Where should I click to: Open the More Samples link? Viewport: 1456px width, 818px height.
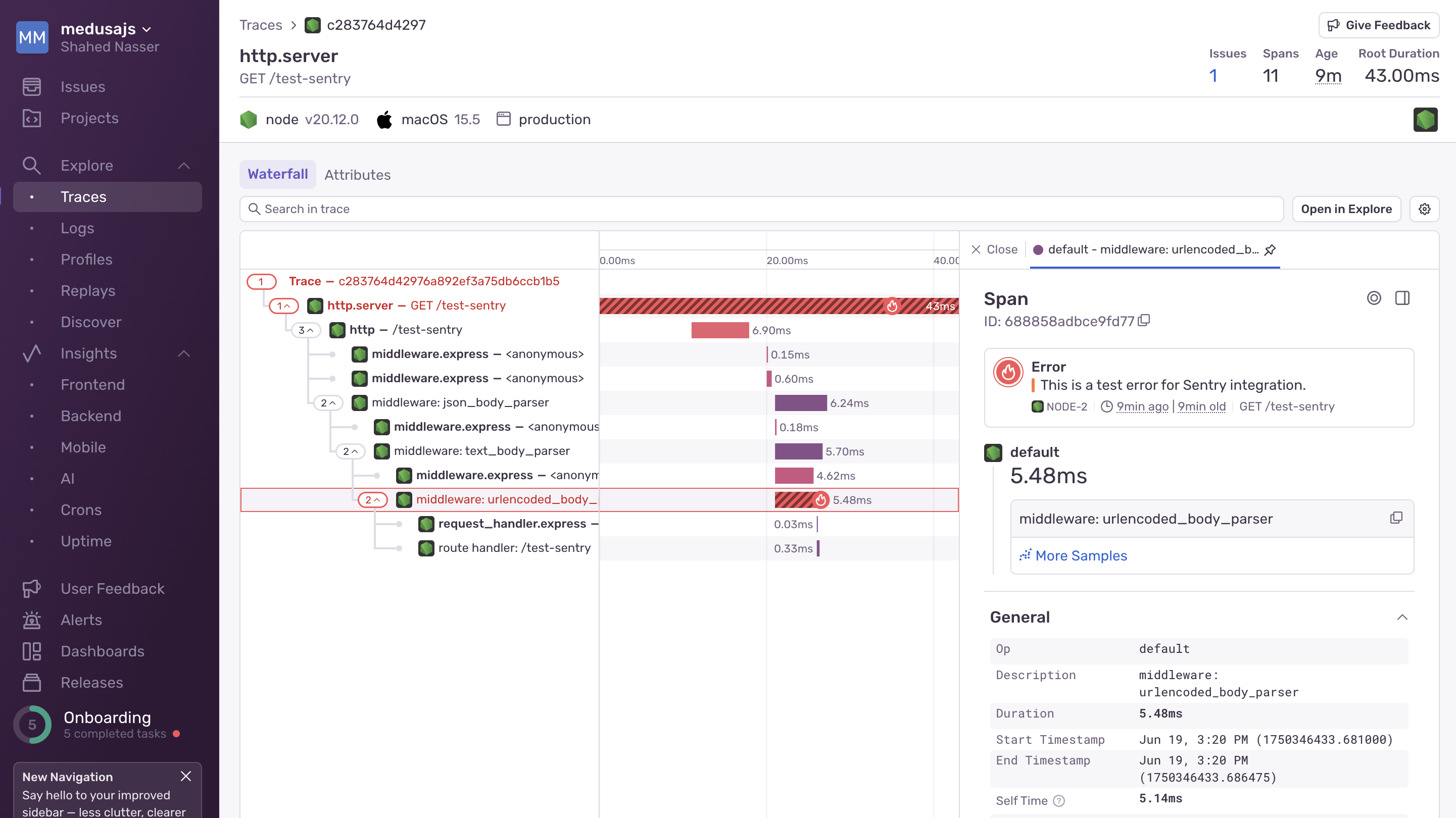(x=1080, y=555)
